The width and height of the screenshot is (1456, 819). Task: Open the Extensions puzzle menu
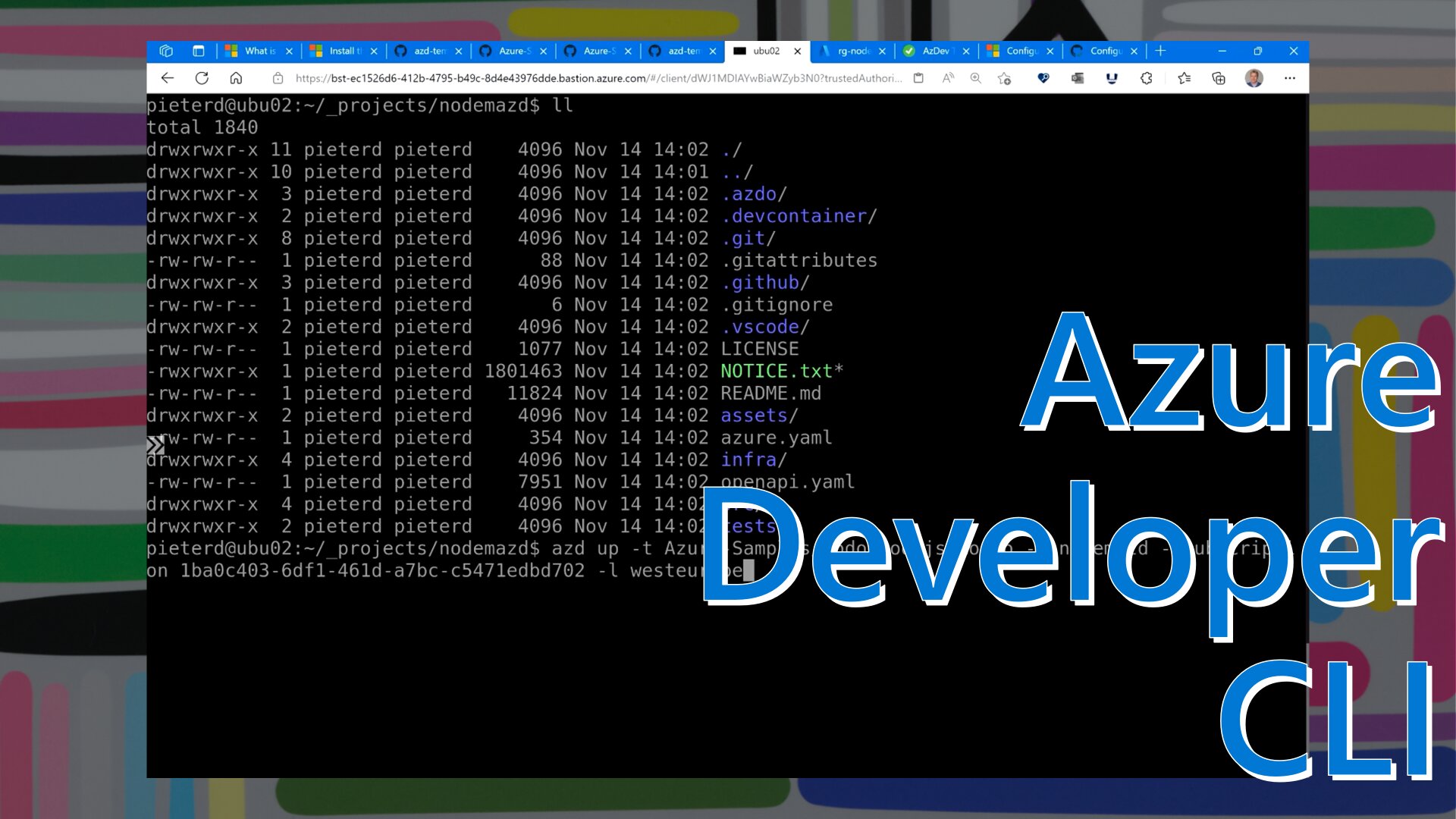[1144, 78]
